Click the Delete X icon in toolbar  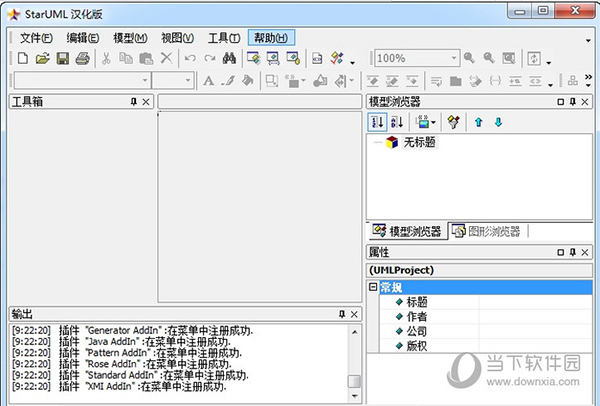(166, 59)
